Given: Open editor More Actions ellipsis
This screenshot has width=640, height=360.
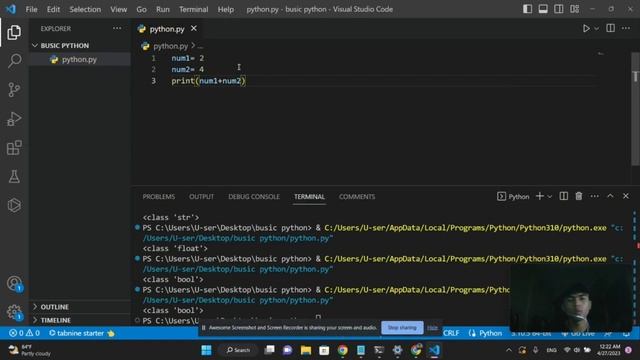Looking at the screenshot, I should click(x=626, y=28).
